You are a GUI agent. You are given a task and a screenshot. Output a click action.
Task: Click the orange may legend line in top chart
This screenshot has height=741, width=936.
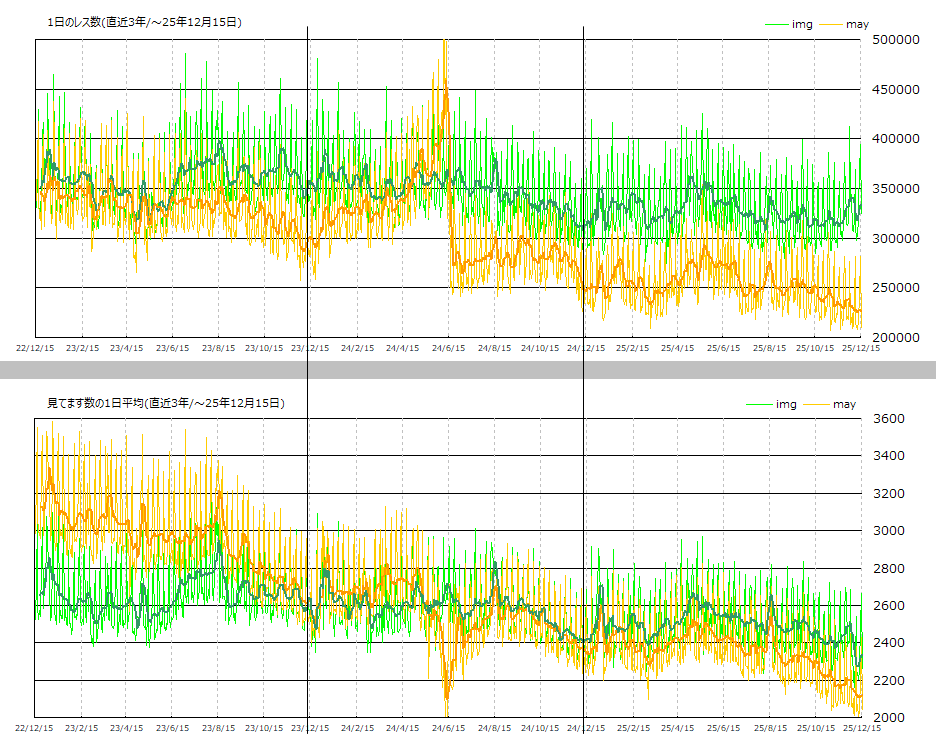click(x=830, y=24)
